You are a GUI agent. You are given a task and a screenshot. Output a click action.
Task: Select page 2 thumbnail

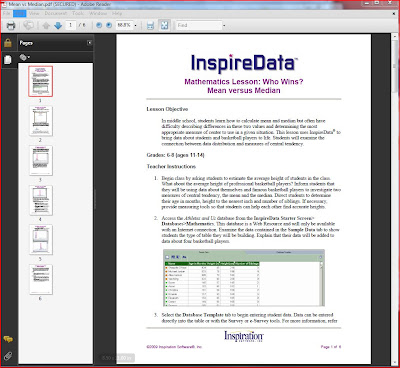click(x=41, y=121)
